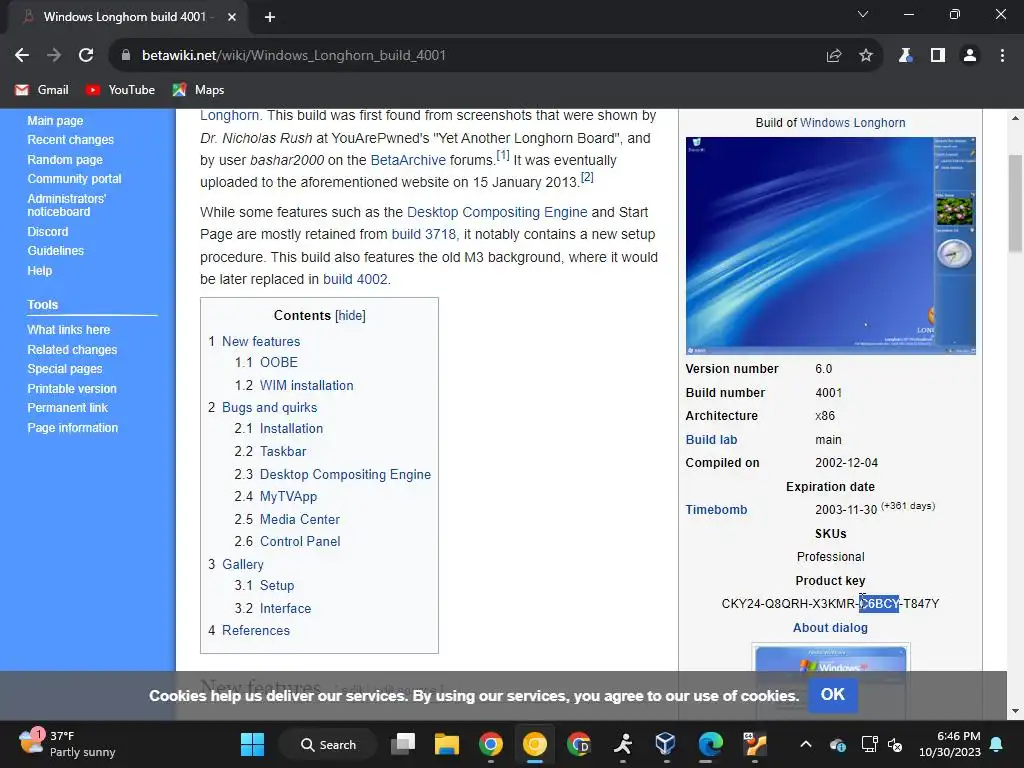1024x768 pixels.
Task: Share this page via share icon
Action: point(834,56)
